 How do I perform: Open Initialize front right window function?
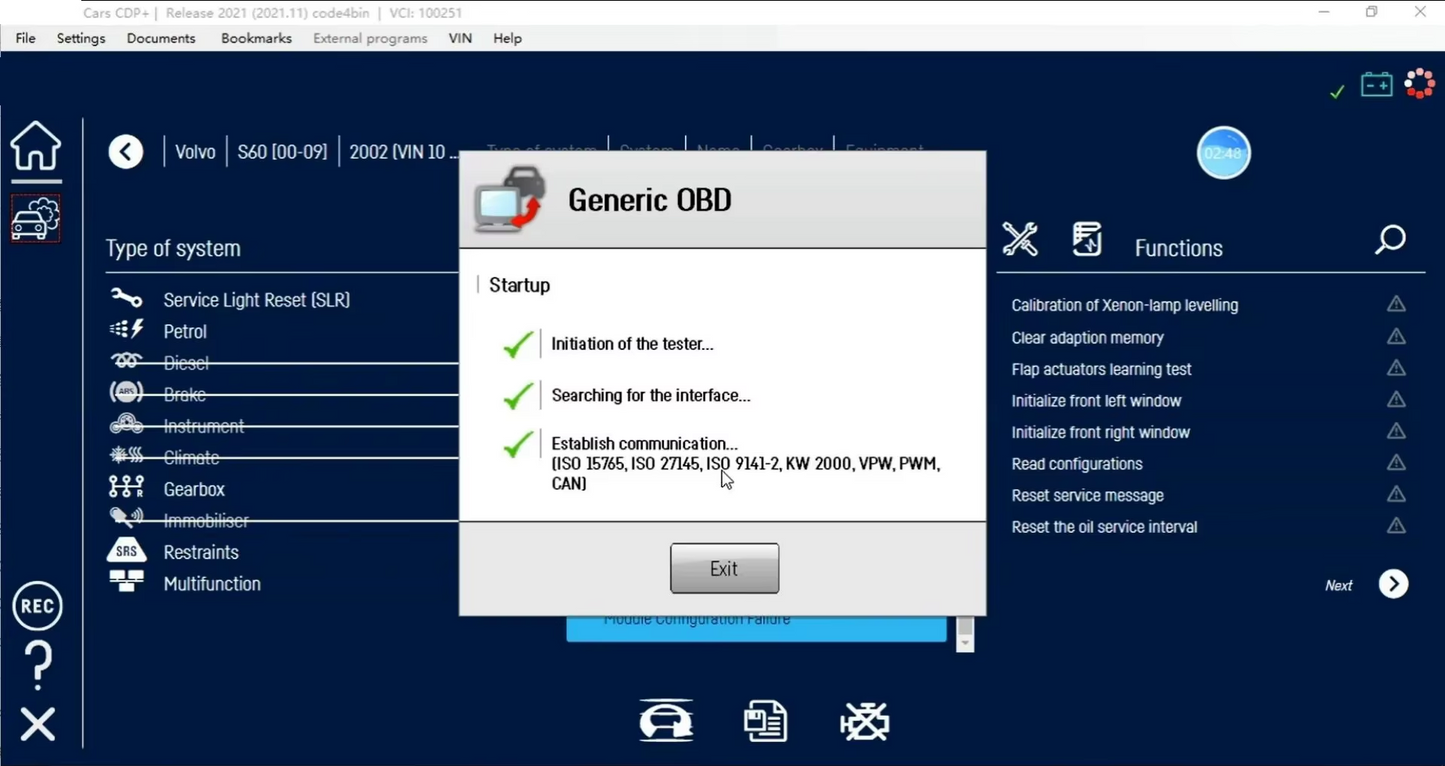point(1101,432)
